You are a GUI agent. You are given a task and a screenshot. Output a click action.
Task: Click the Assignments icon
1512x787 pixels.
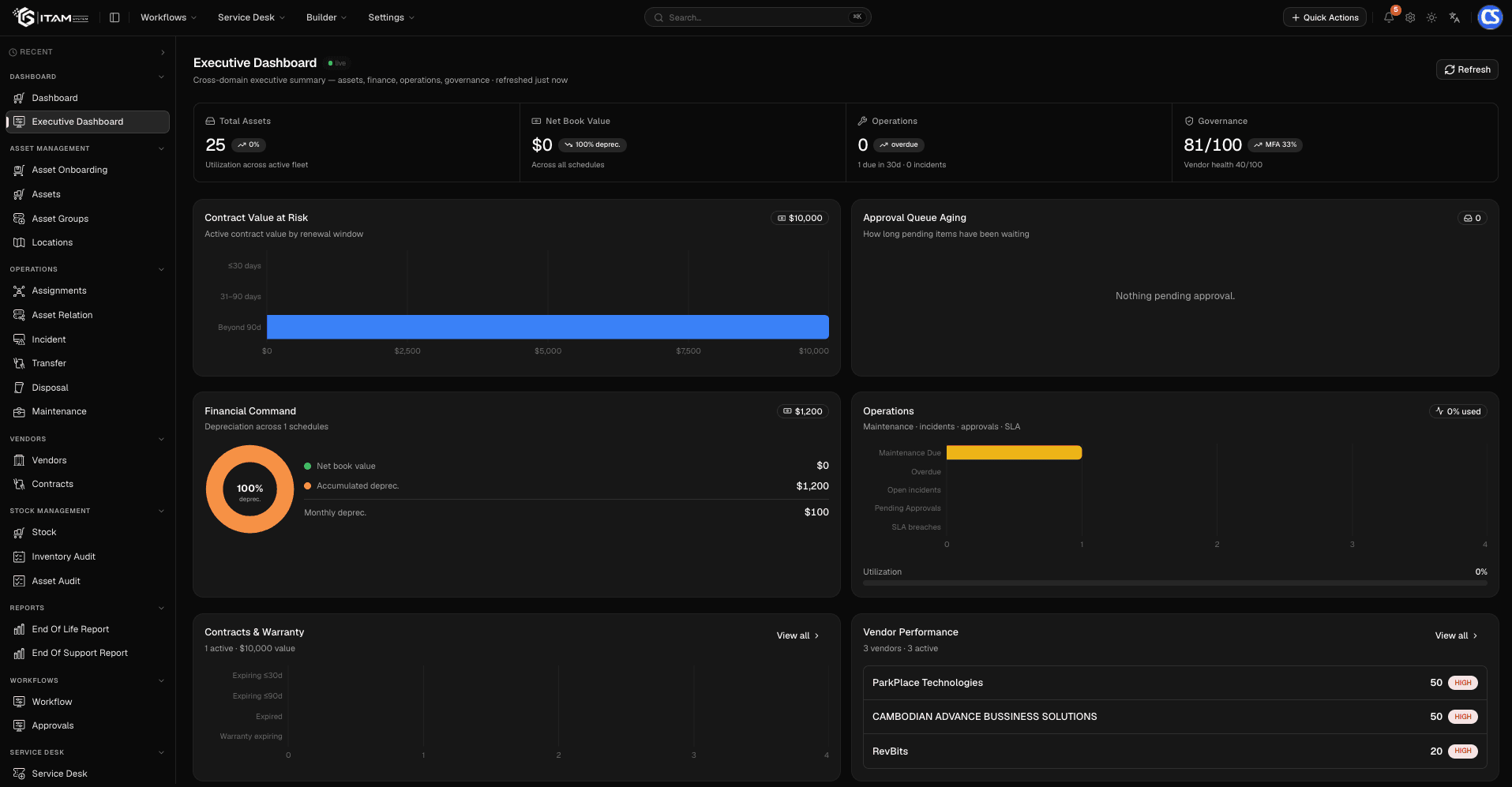(19, 290)
